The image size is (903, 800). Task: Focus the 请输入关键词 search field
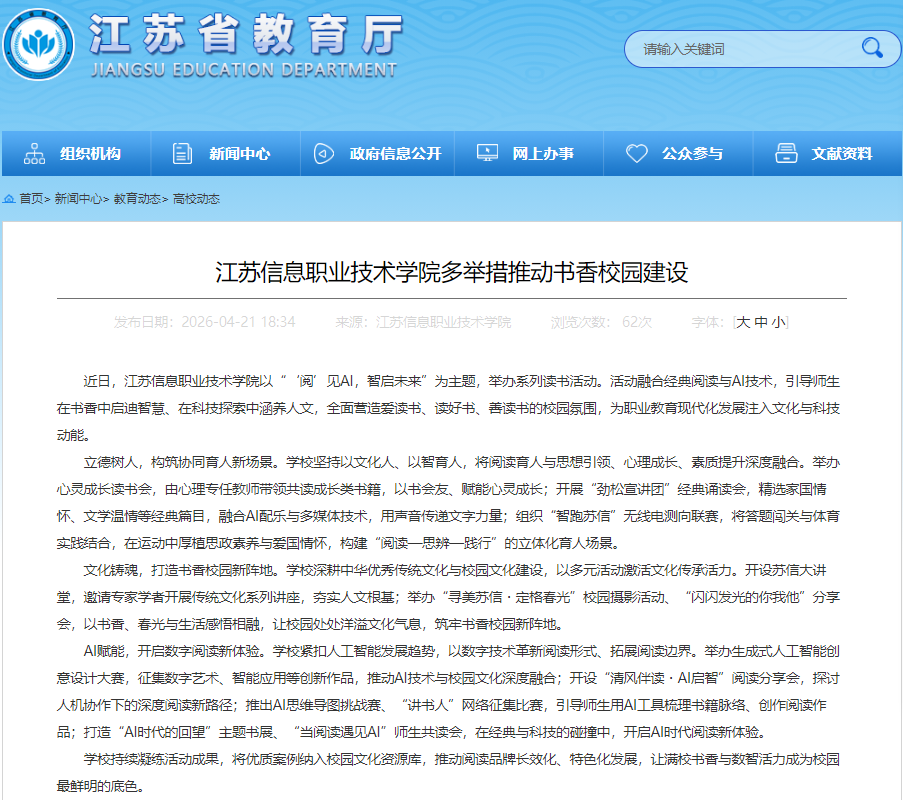740,48
